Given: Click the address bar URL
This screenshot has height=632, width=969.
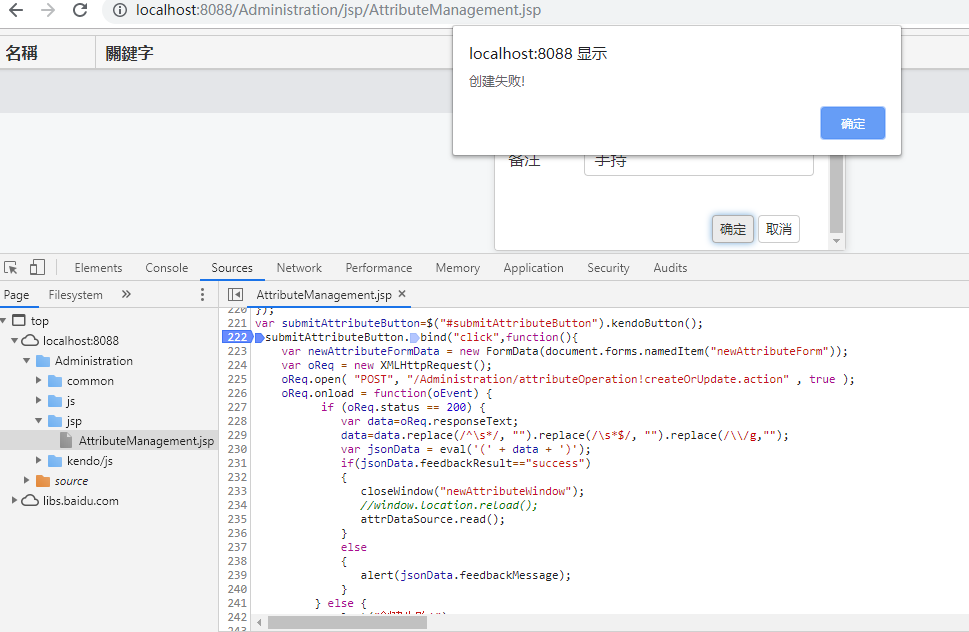Looking at the screenshot, I should pos(338,11).
